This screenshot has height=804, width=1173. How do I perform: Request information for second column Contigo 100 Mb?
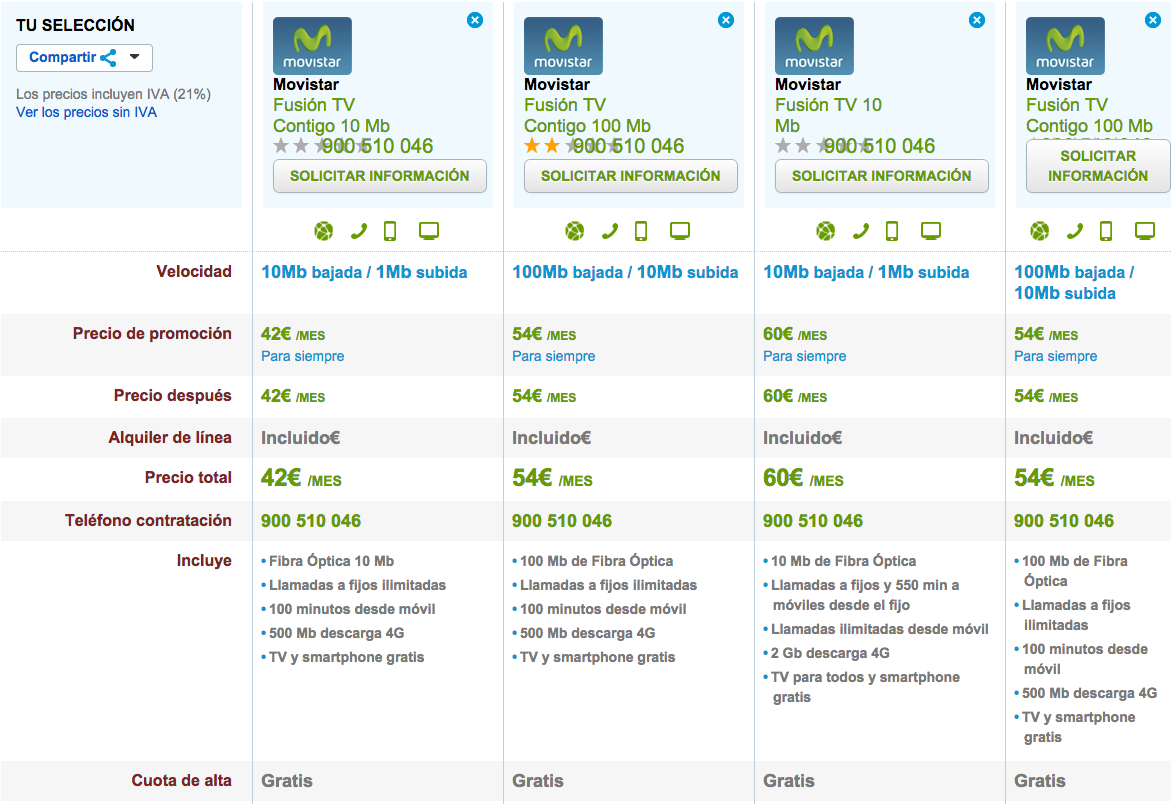tap(631, 176)
